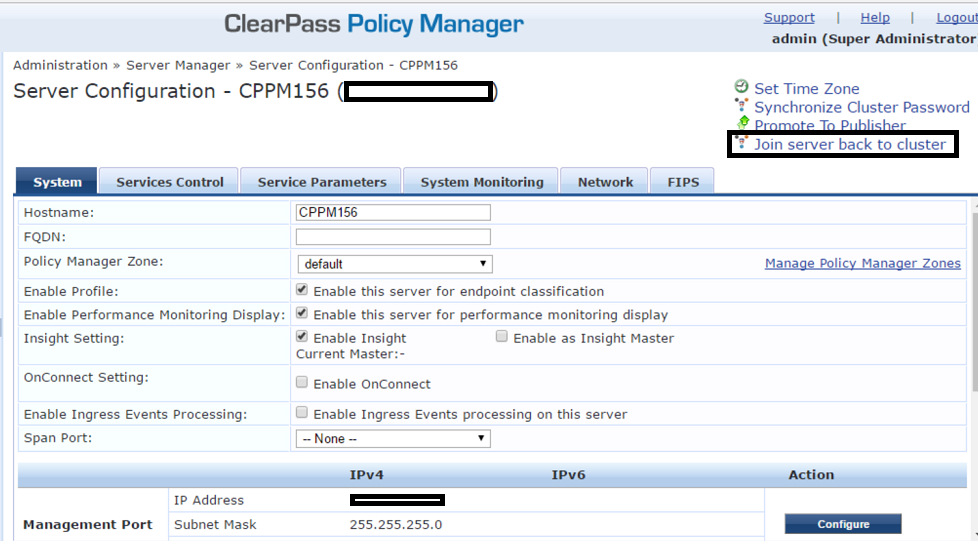The image size is (978, 541).
Task: Open Synchronize Cluster Password link
Action: (862, 107)
